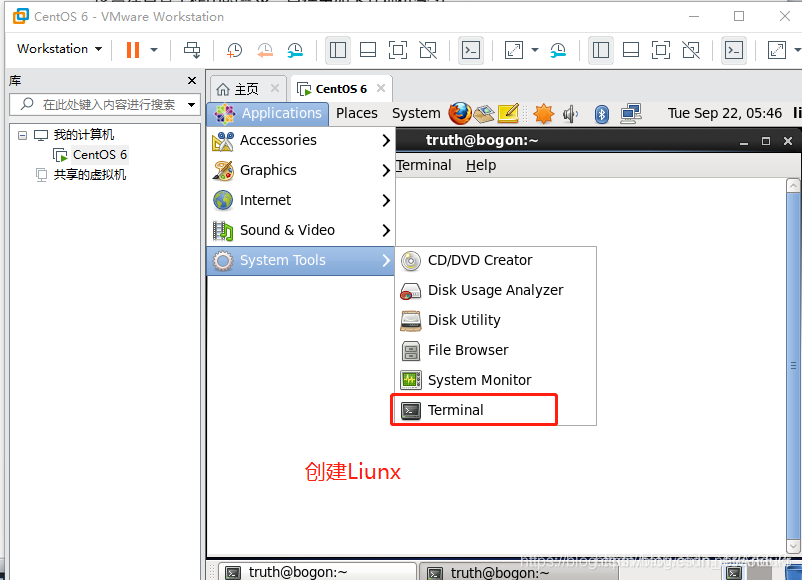Viewport: 802px width, 580px height.
Task: Click the terminal scrollbar down arrow
Action: (x=793, y=546)
